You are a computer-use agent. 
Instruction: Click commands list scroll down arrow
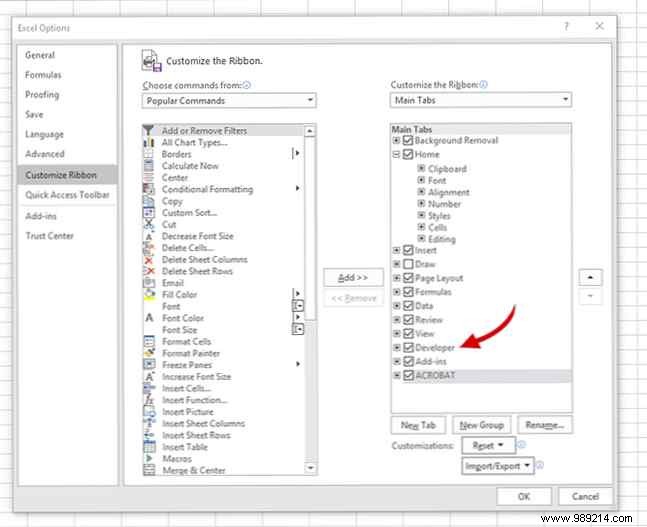[x=310, y=468]
